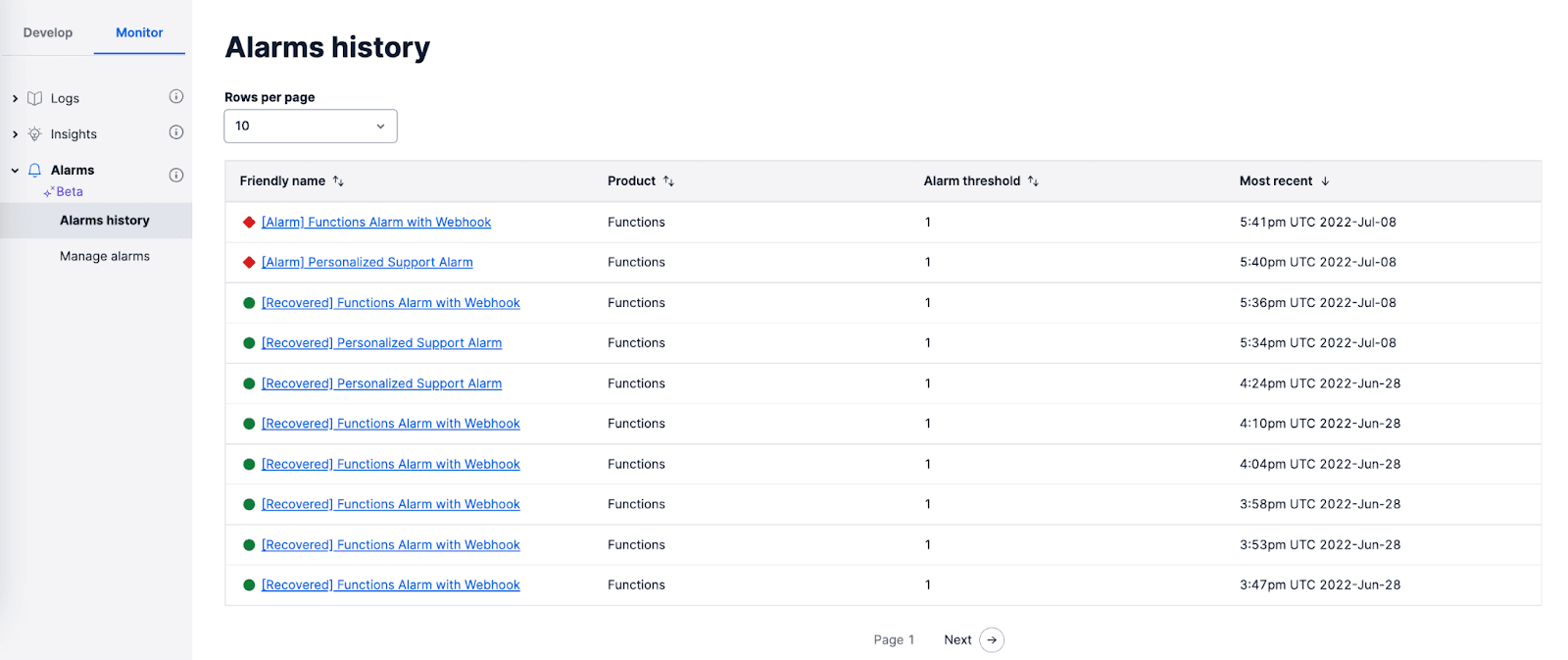Select the Monitor tab
1568x660 pixels.
point(139,32)
